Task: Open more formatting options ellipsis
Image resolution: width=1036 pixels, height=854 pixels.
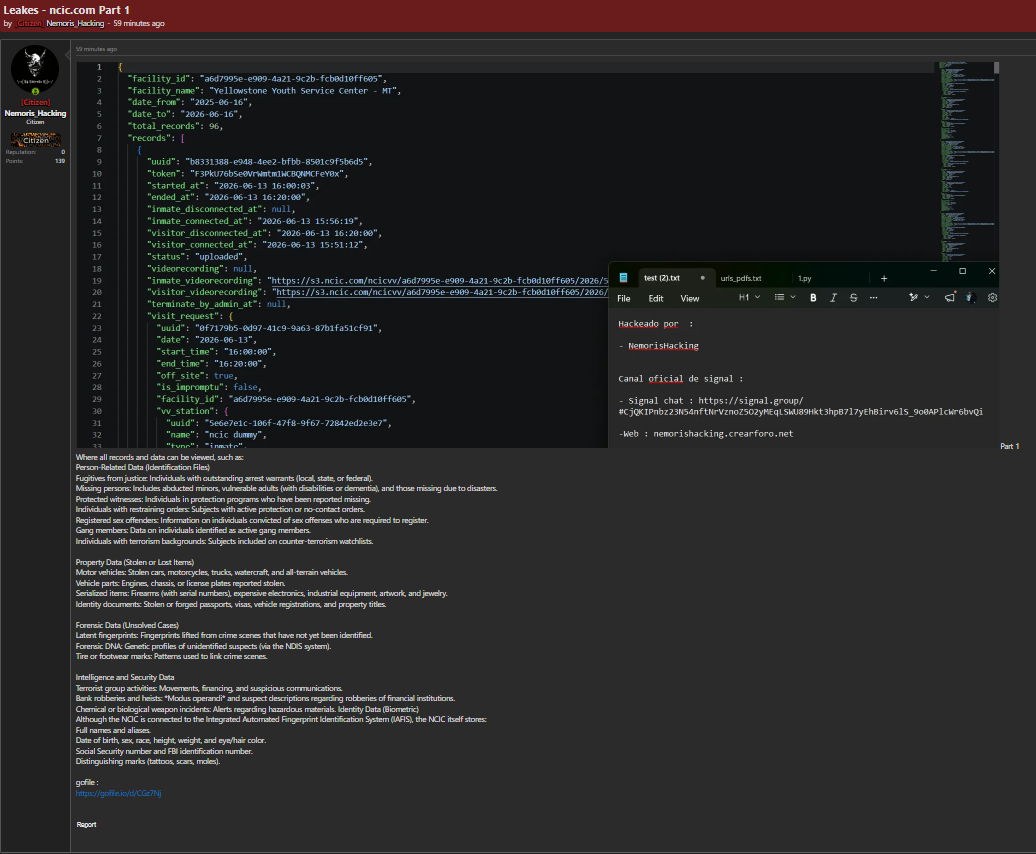Action: pyautogui.click(x=873, y=298)
